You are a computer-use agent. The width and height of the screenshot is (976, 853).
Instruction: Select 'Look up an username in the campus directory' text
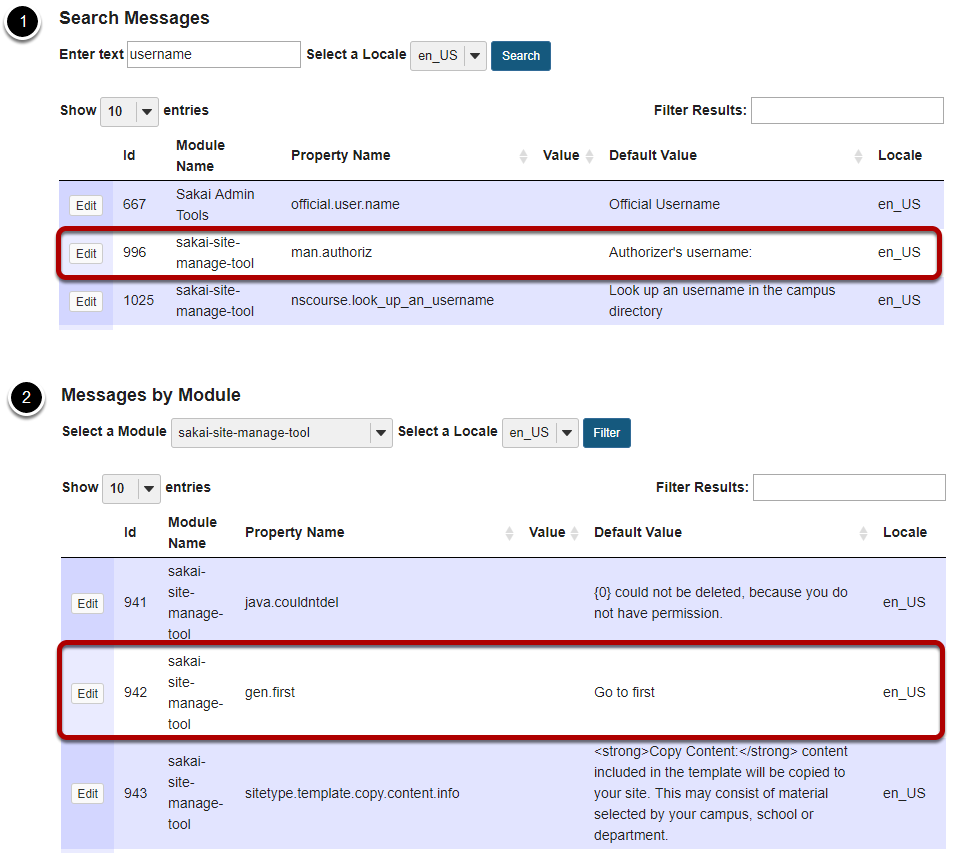[722, 301]
